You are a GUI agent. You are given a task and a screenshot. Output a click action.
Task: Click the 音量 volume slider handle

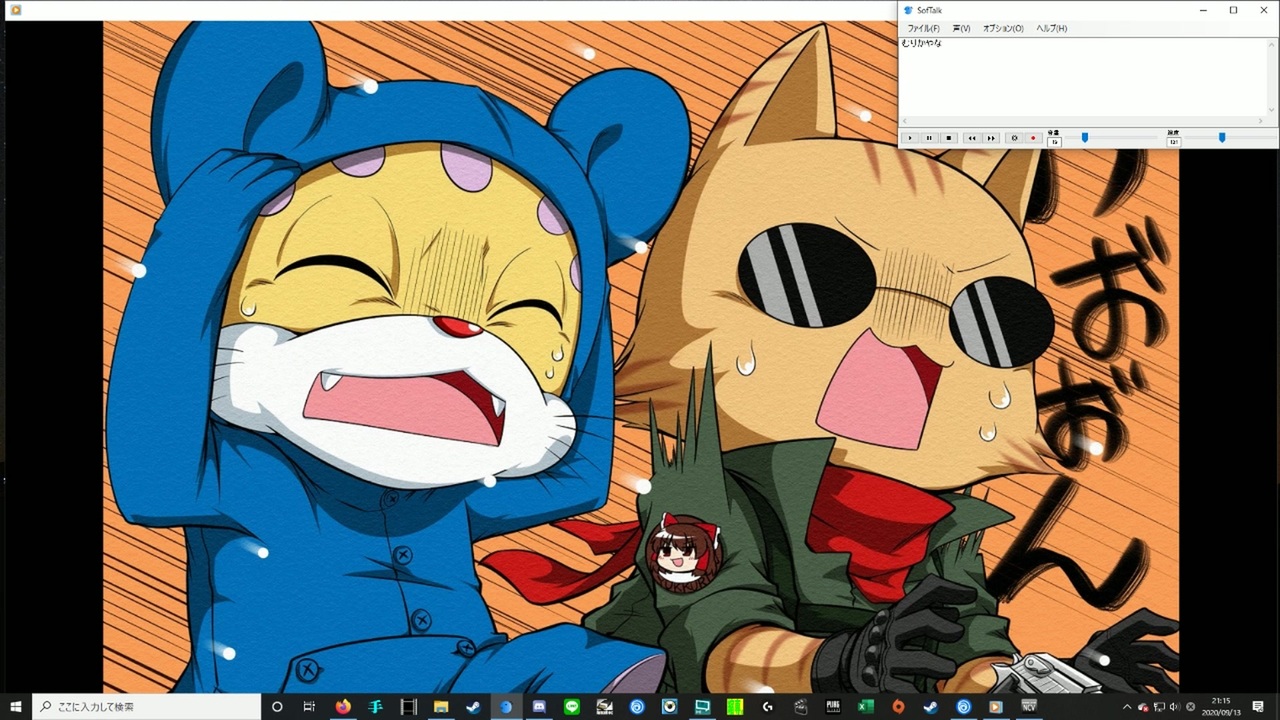coord(1084,138)
